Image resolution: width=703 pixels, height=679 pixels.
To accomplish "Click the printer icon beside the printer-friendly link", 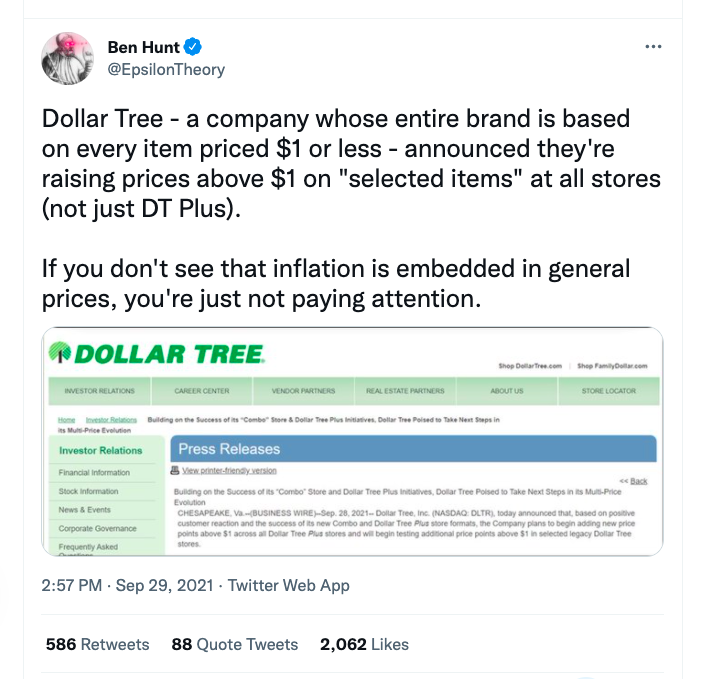I will pos(175,470).
